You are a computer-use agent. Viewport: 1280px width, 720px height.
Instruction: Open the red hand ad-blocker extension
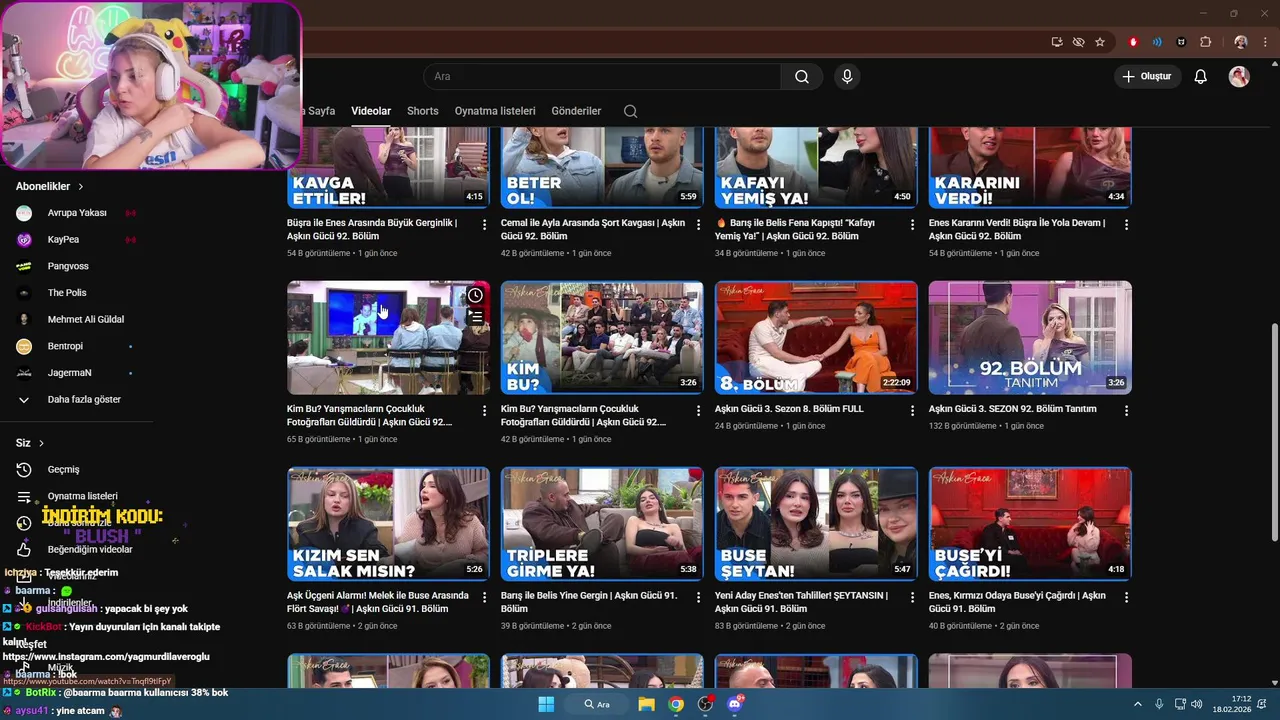point(1133,42)
